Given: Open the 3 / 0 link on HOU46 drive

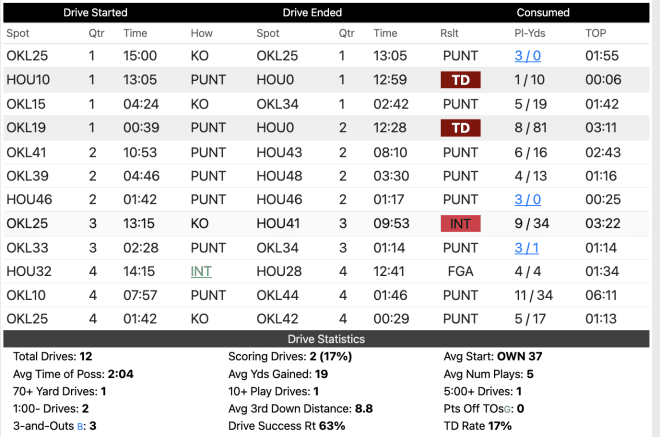Looking at the screenshot, I should coord(527,199).
